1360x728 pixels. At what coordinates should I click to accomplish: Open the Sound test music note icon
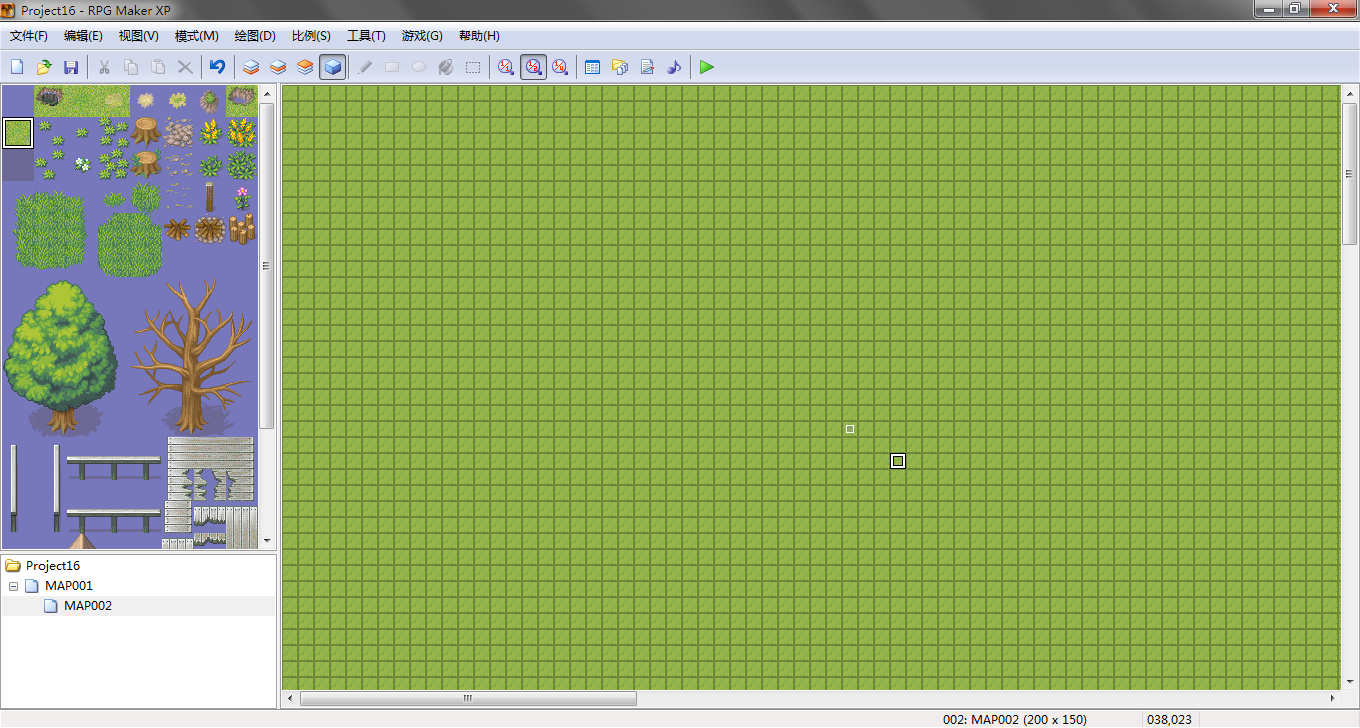click(x=674, y=67)
